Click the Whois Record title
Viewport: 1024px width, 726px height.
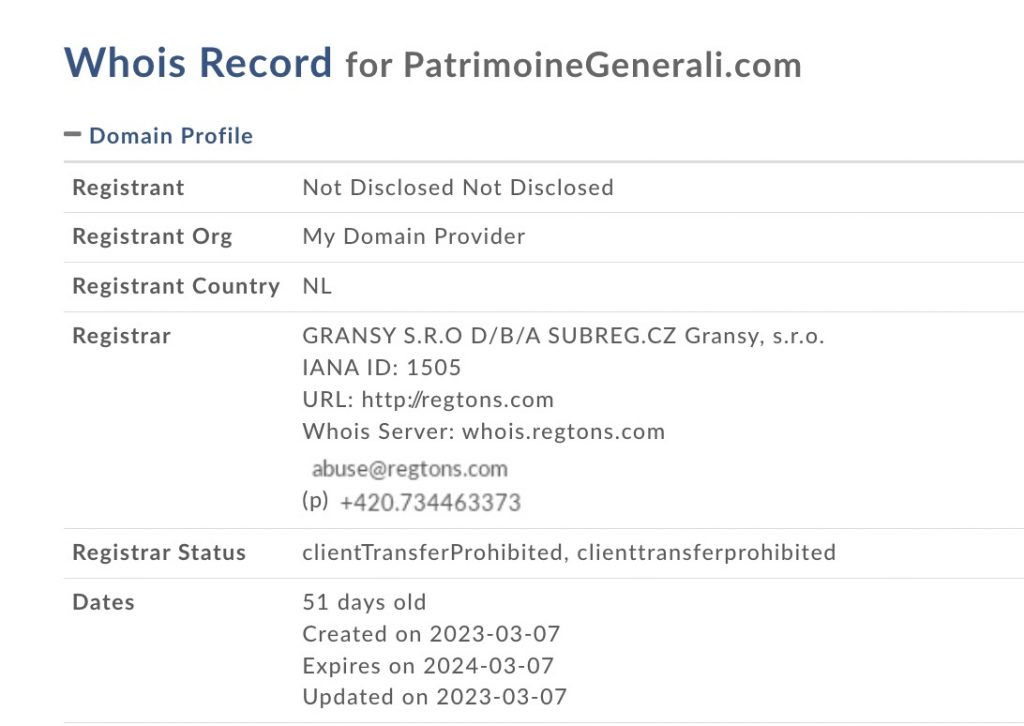(x=199, y=63)
